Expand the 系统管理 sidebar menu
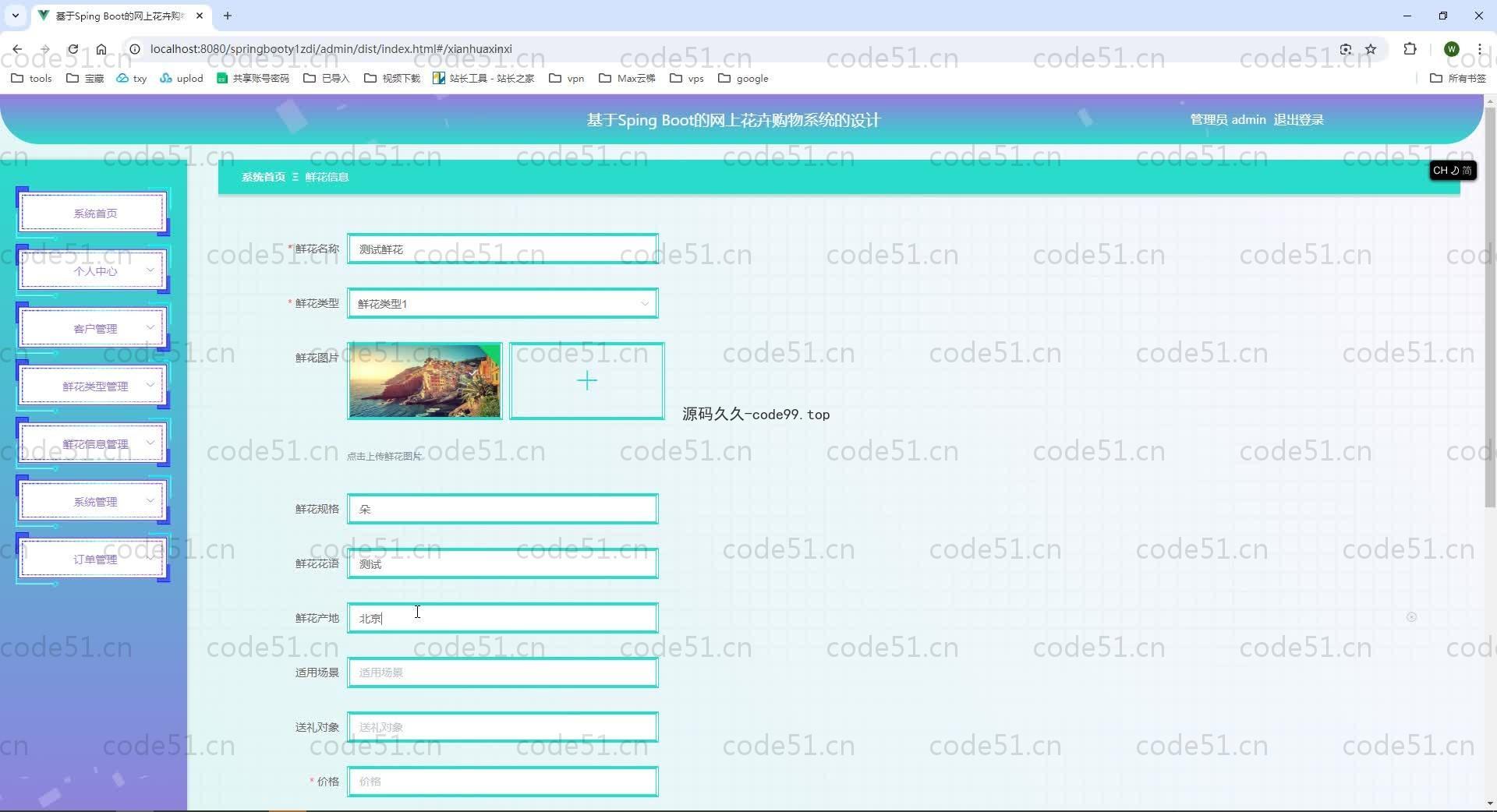 tap(93, 501)
